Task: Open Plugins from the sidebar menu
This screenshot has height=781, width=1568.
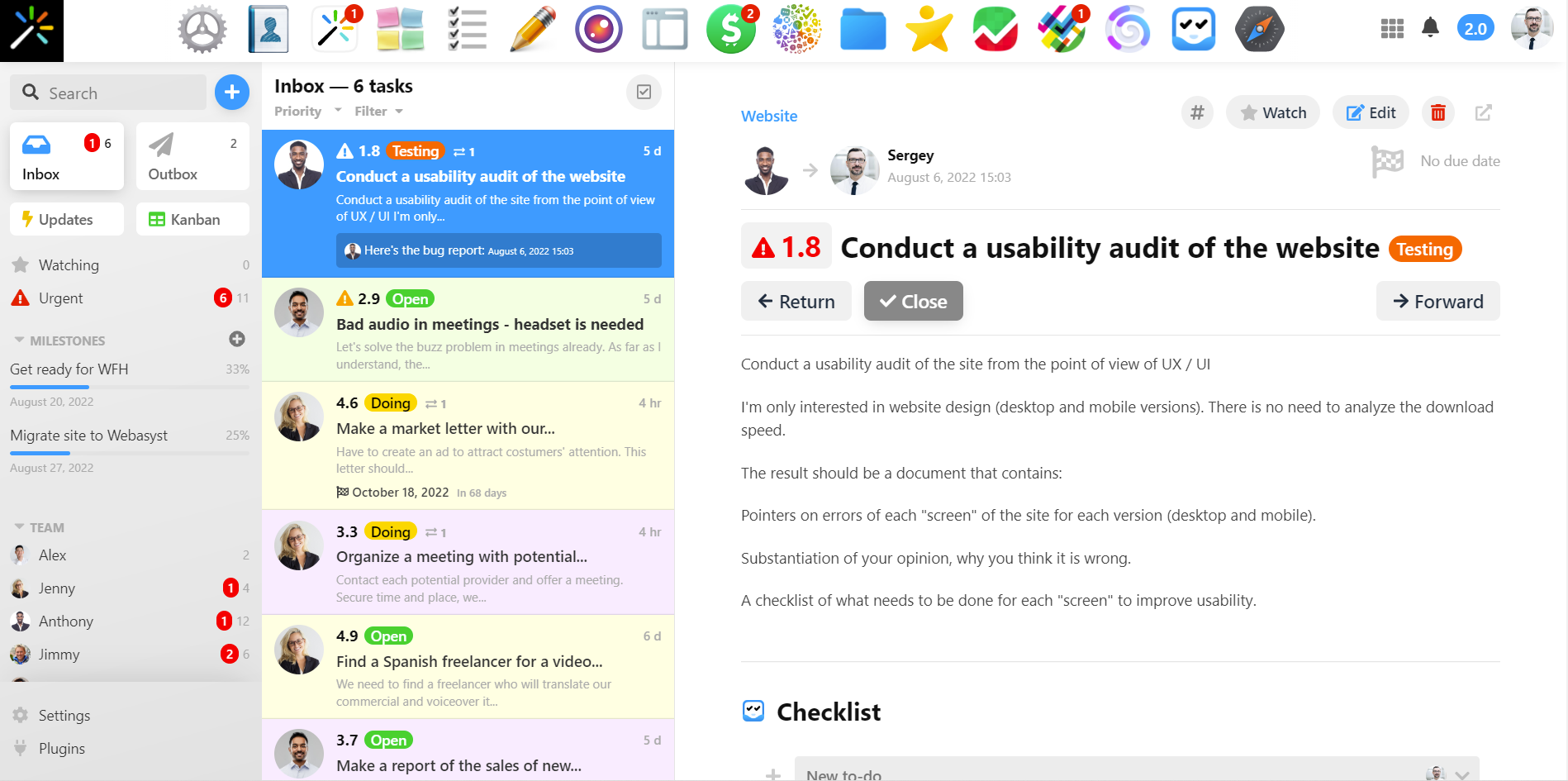Action: 61,748
